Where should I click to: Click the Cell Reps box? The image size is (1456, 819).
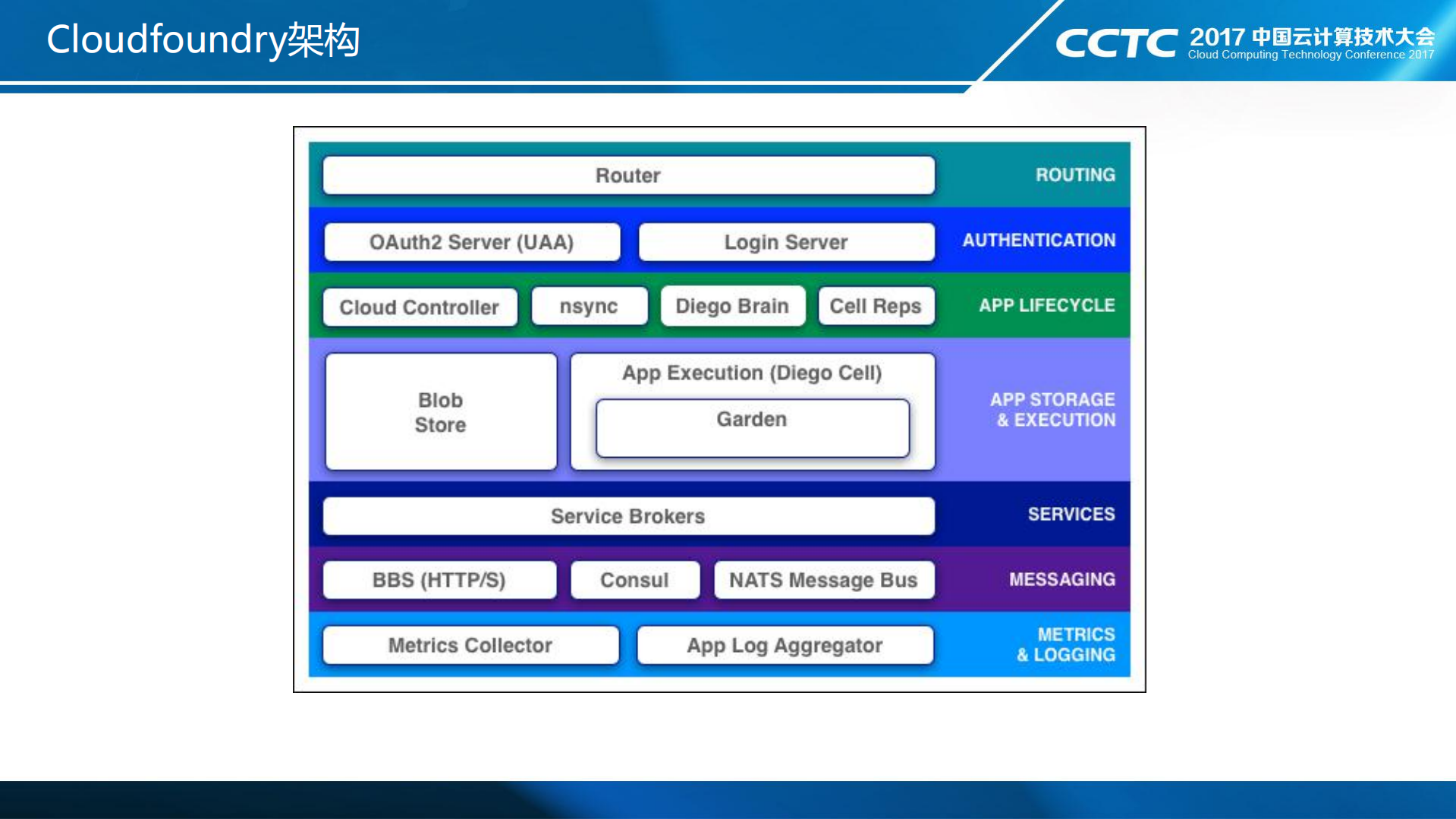pos(876,307)
